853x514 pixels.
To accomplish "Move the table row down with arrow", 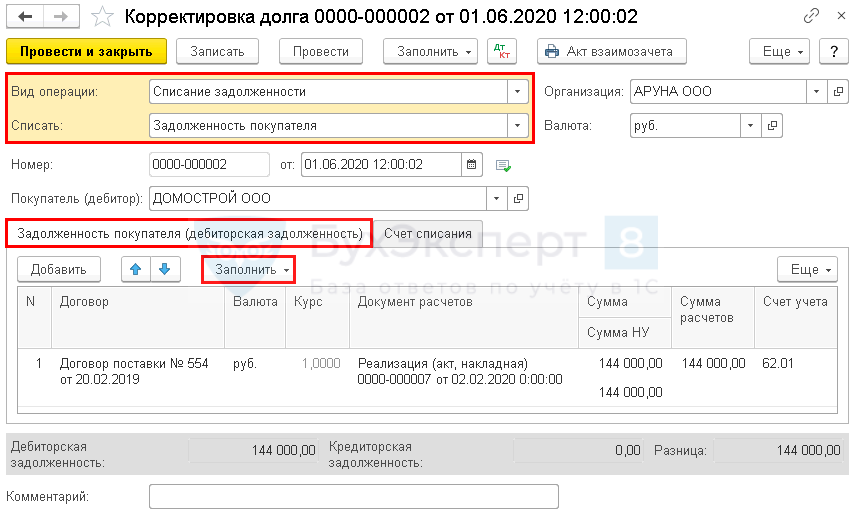I will pyautogui.click(x=165, y=269).
